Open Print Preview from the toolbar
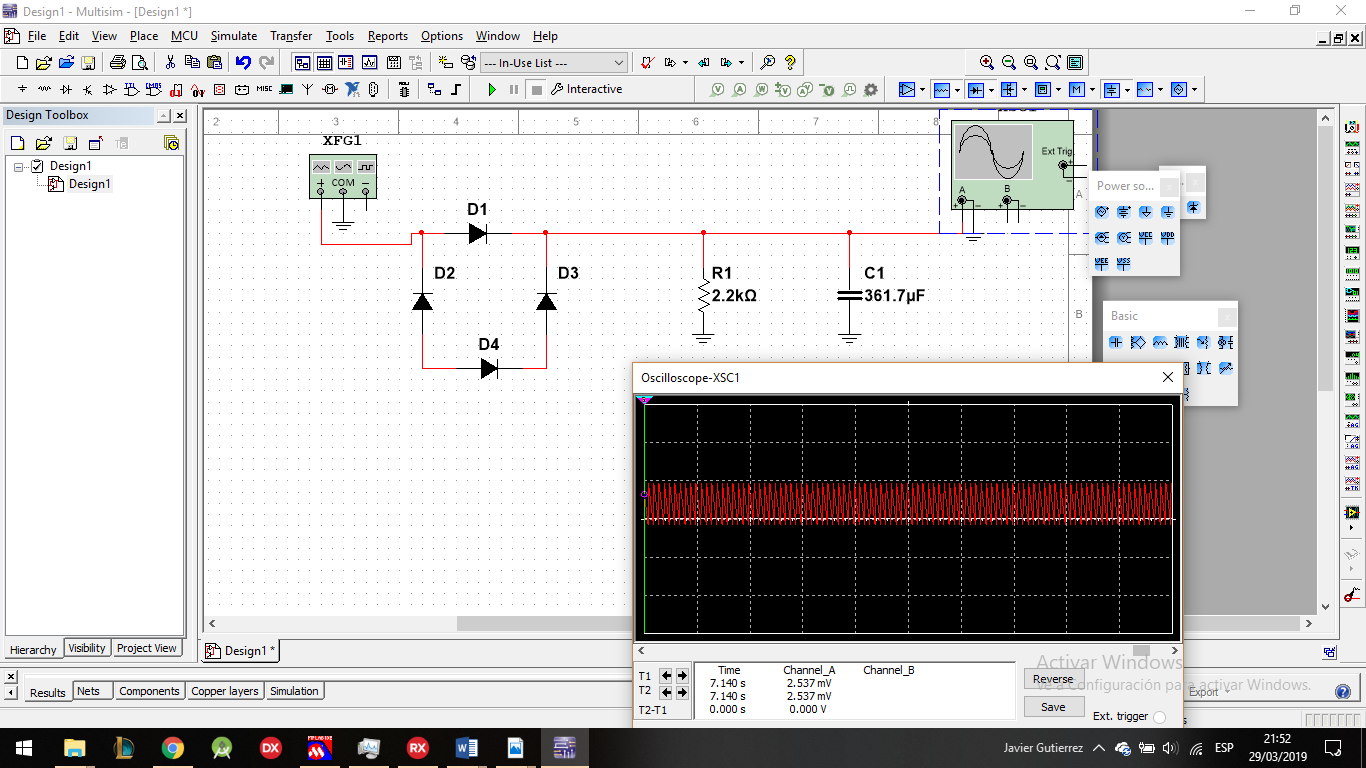This screenshot has width=1366, height=768. pyautogui.click(x=139, y=62)
